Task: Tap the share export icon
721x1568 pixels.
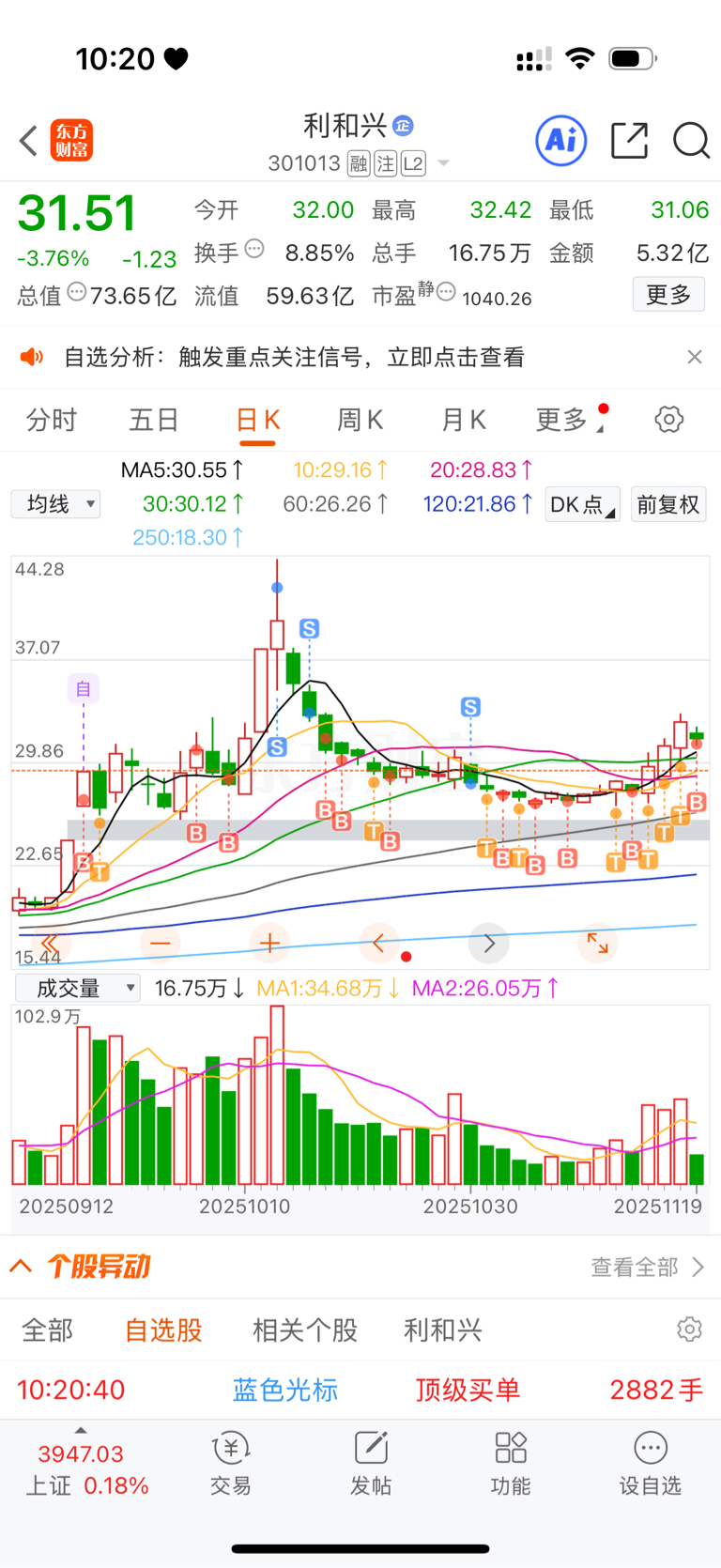Action: click(629, 141)
